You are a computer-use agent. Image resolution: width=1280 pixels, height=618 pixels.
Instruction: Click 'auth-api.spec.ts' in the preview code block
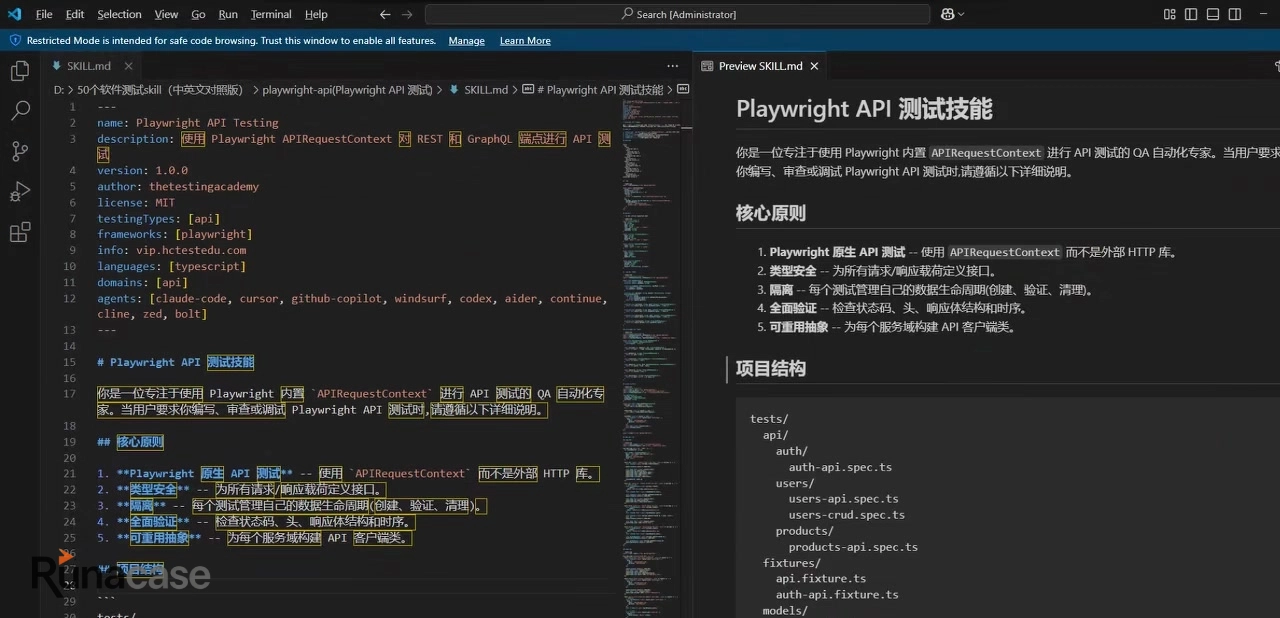click(x=840, y=467)
